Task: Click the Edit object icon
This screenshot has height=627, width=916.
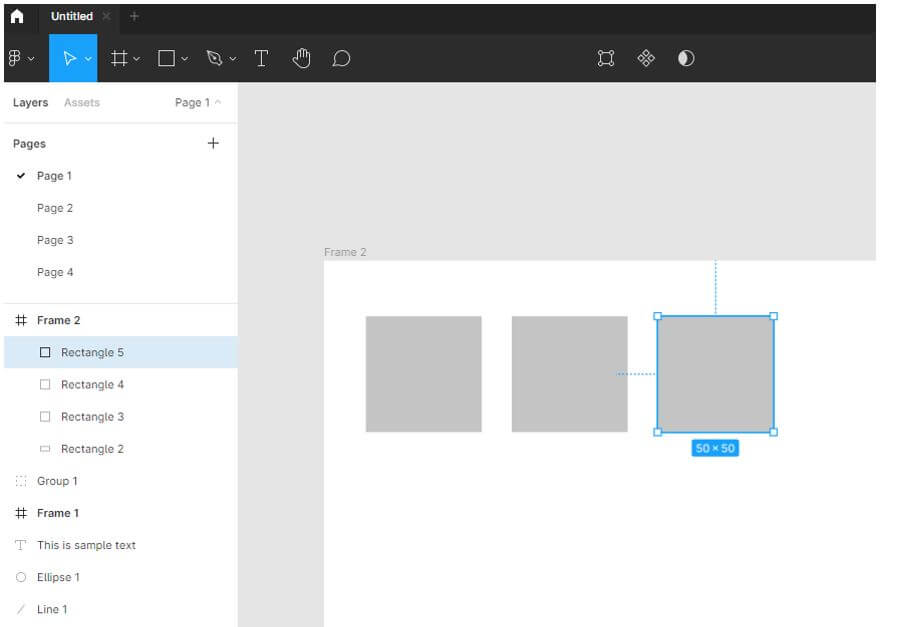Action: click(606, 58)
